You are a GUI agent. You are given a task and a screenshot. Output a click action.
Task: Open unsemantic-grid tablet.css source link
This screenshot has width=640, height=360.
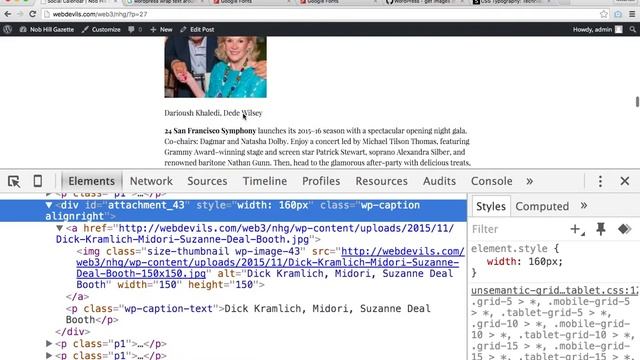(554, 290)
